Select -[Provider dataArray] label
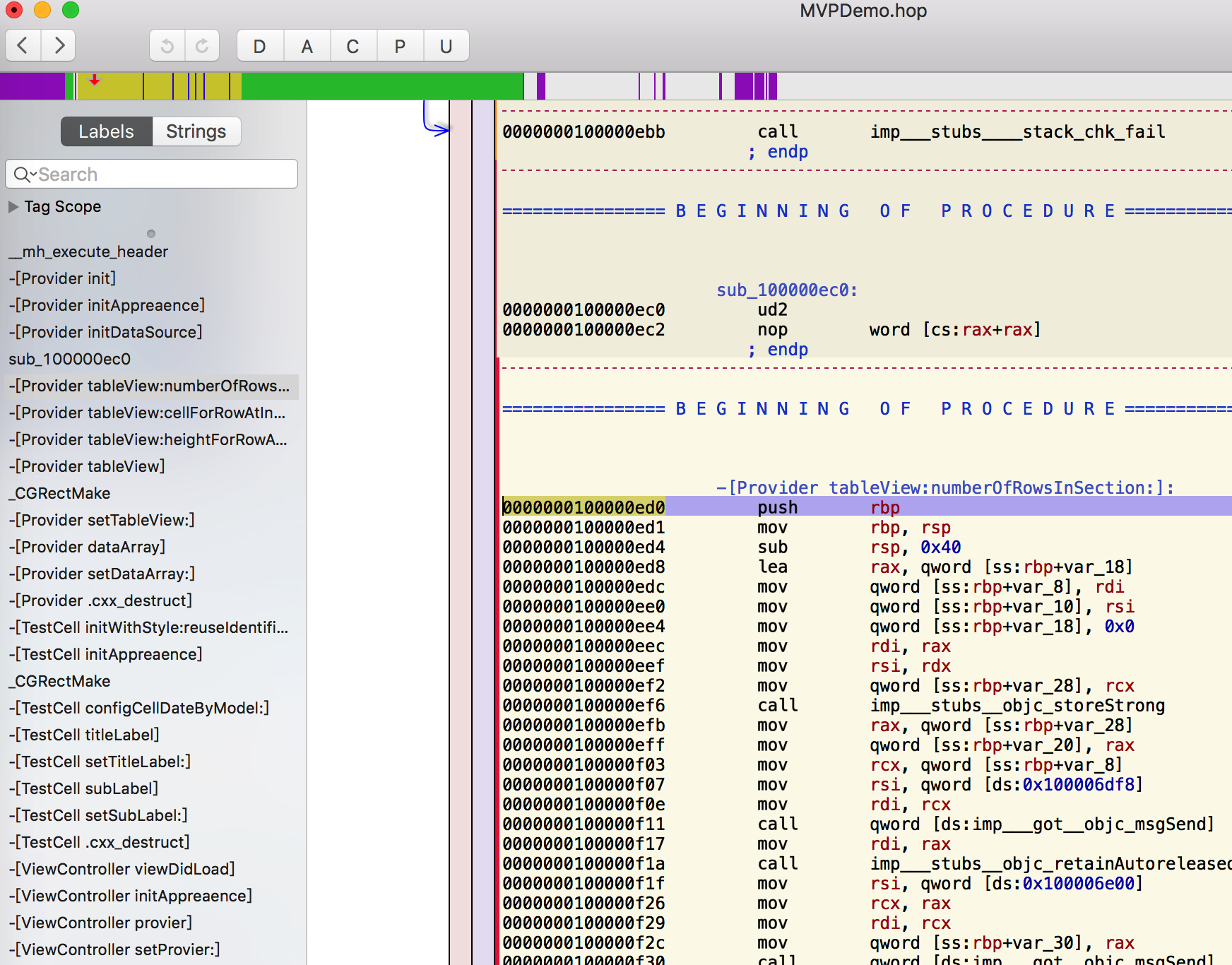Screen dimensions: 1232x965 pyautogui.click(x=87, y=547)
